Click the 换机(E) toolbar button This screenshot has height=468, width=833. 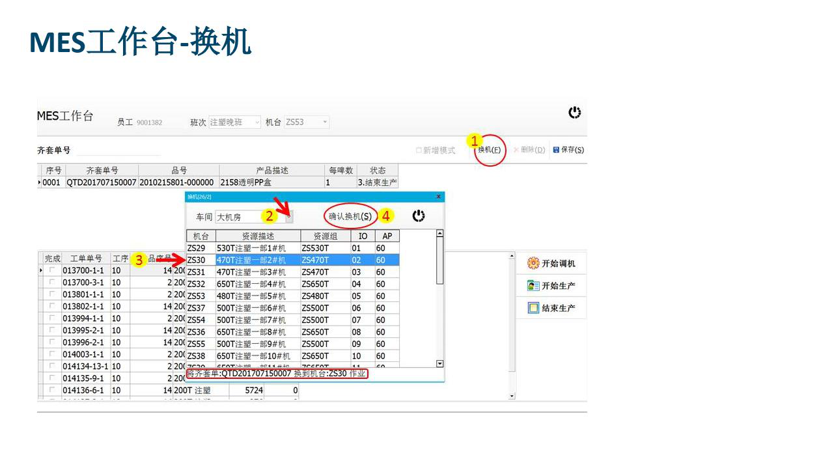[x=489, y=150]
